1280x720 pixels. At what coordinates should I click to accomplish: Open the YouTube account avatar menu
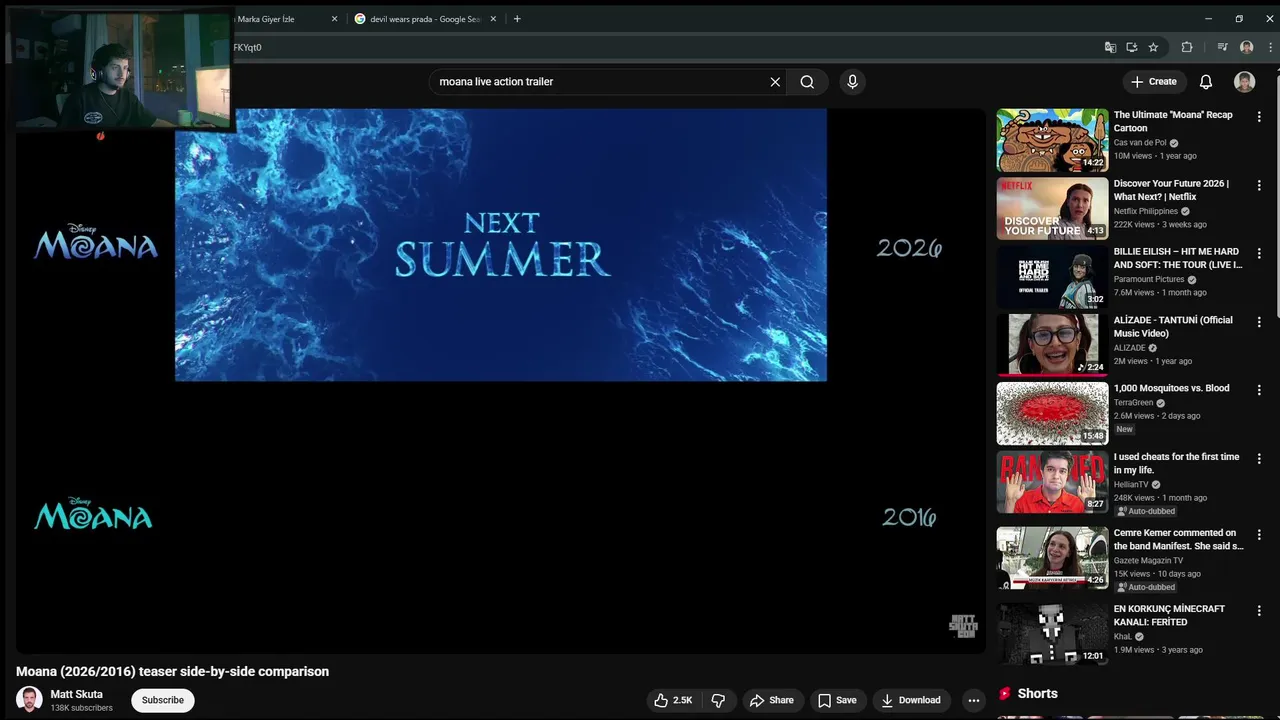point(1244,82)
